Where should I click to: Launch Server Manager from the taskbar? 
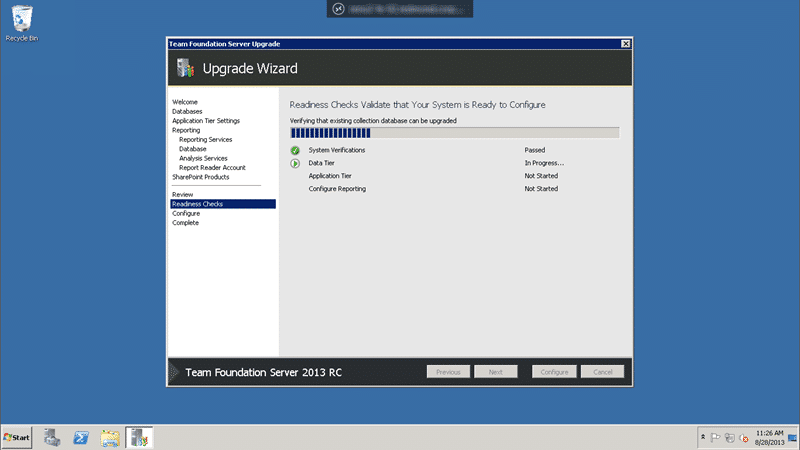pyautogui.click(x=52, y=438)
